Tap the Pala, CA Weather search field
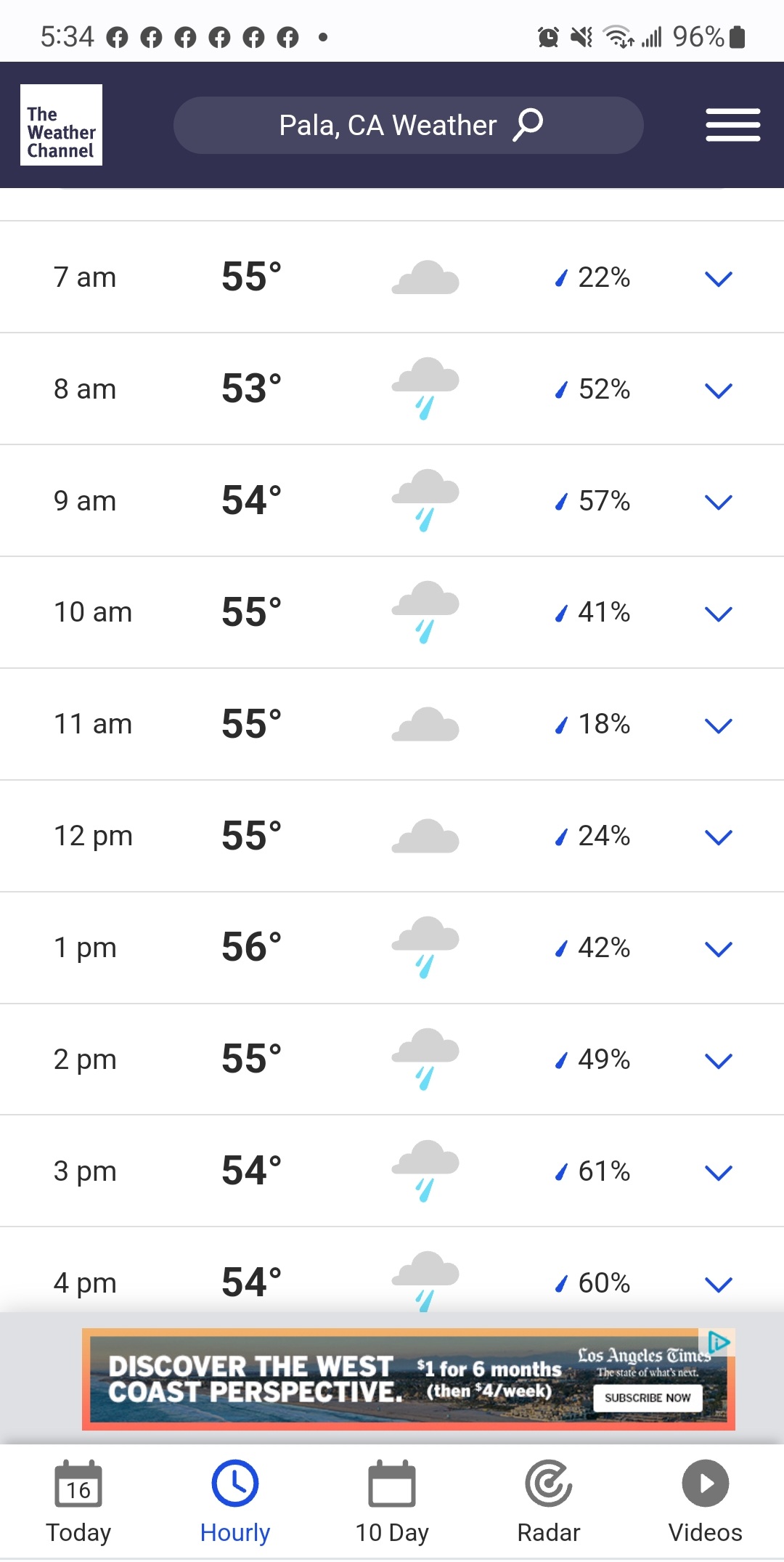 coord(408,125)
